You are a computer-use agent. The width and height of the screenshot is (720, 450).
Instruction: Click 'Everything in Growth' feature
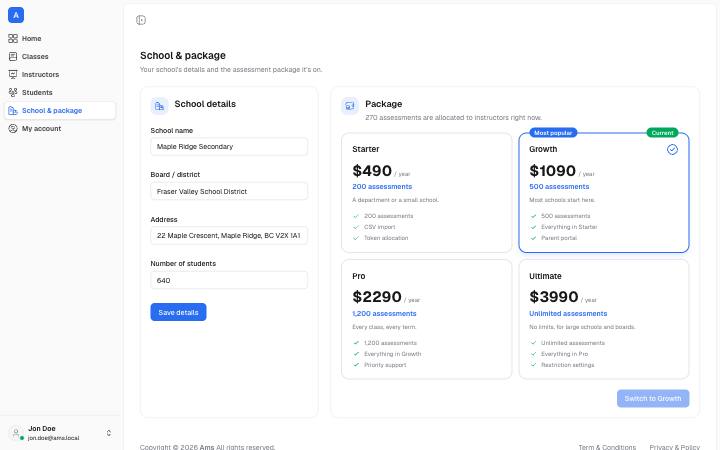click(393, 354)
